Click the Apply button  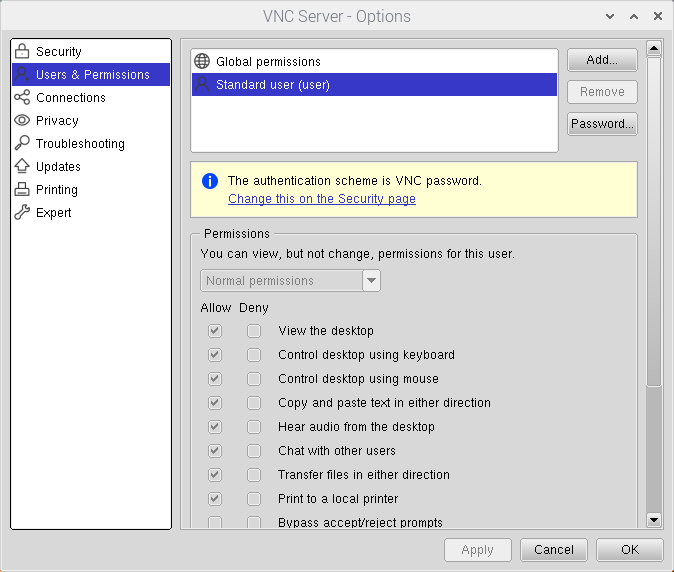478,550
